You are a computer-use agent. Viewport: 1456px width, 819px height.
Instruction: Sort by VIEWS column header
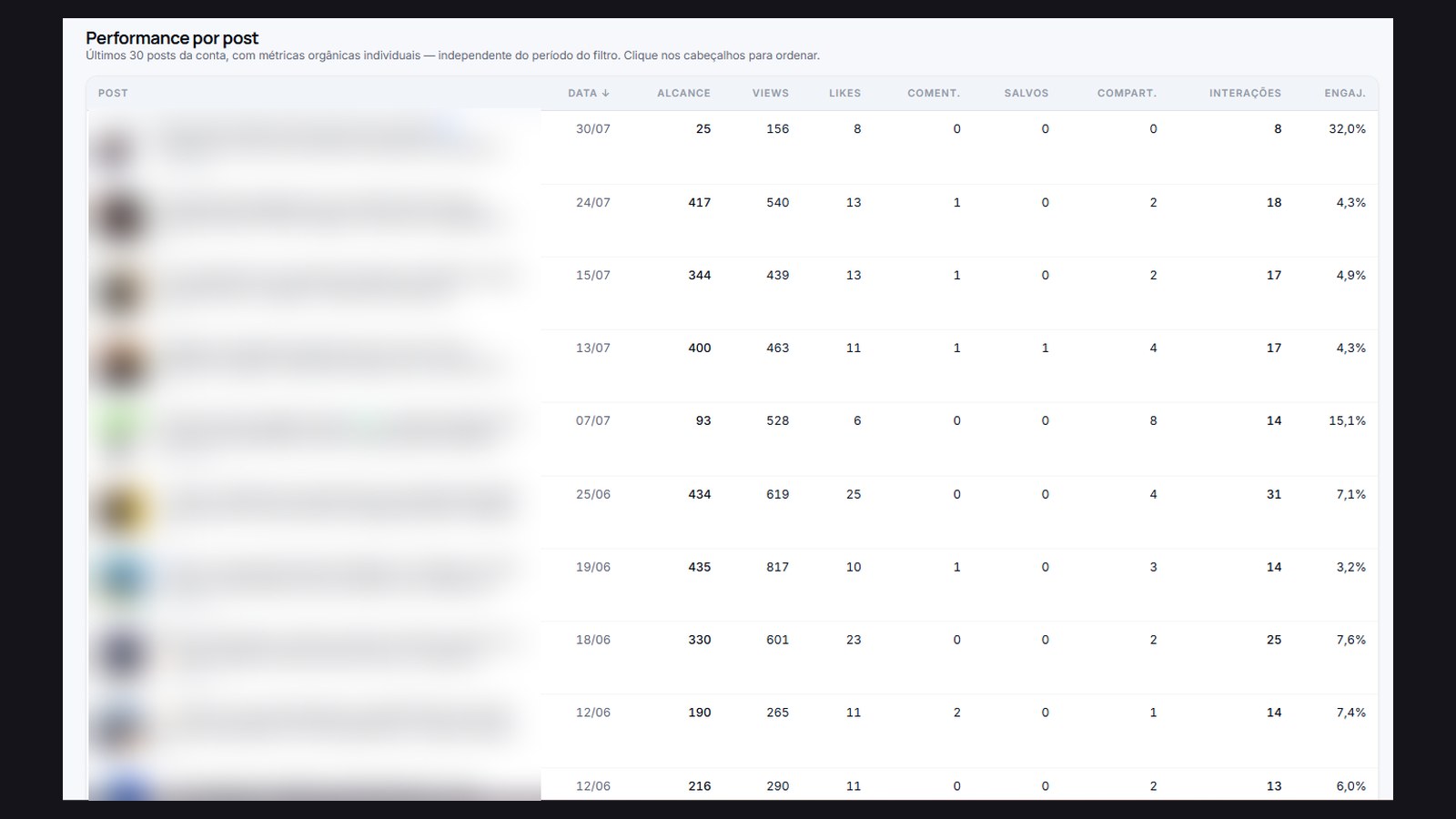[x=770, y=93]
